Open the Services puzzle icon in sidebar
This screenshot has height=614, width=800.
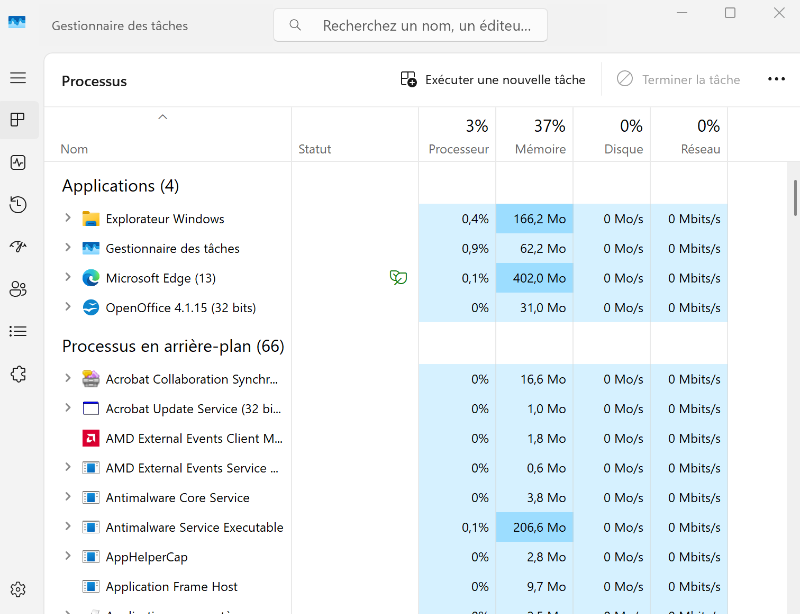click(x=18, y=374)
